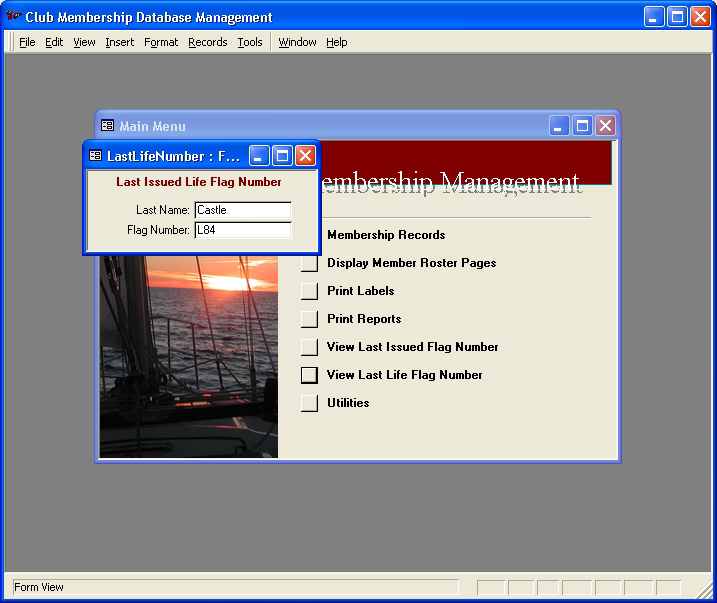Click the 'Print Labels' label text

coord(361,291)
